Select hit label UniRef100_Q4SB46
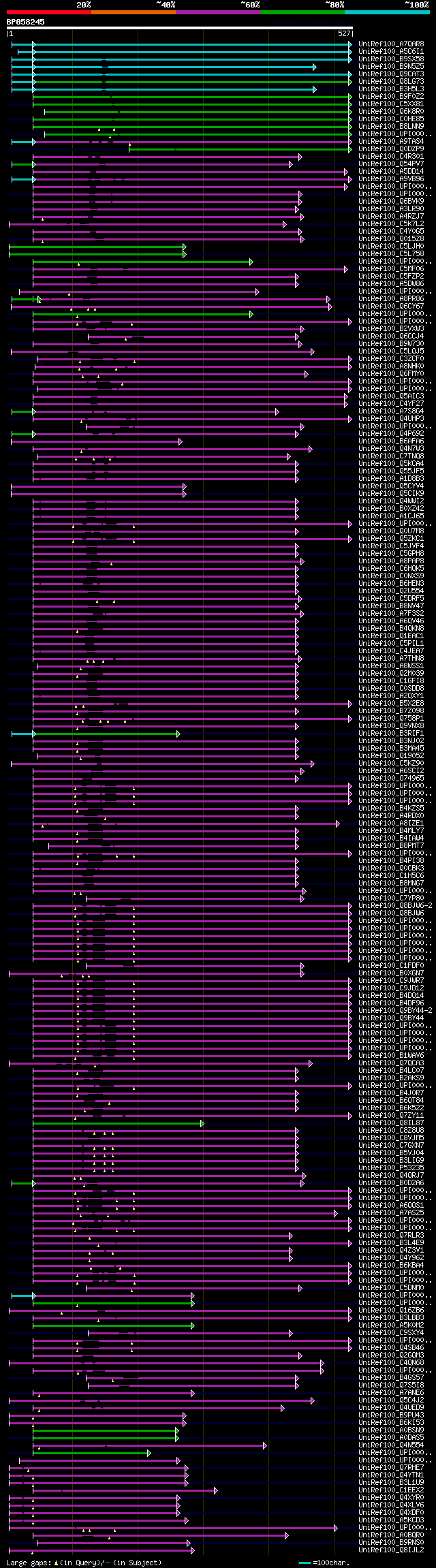This screenshot has height=1568, width=436. (x=391, y=1347)
